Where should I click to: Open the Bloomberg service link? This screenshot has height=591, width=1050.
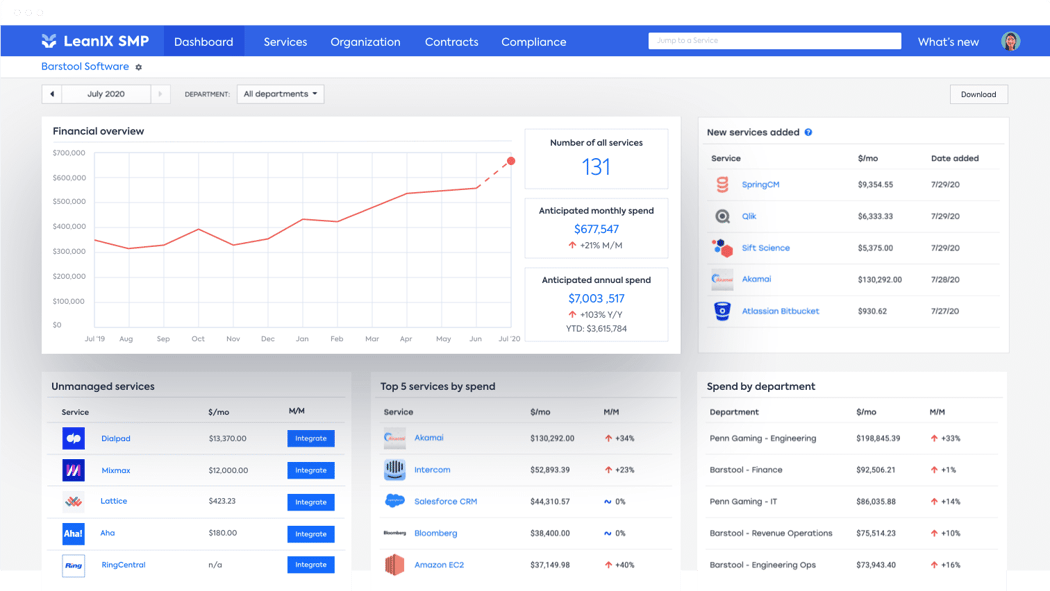(x=435, y=533)
